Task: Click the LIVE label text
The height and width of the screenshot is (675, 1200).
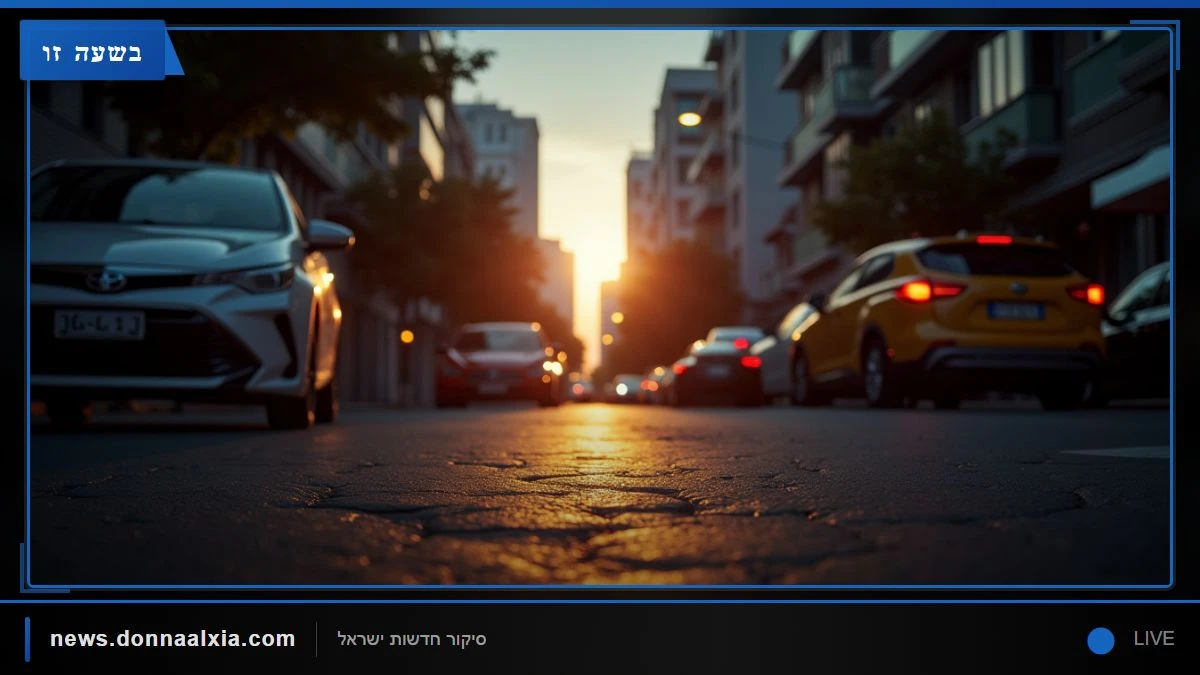Action: click(x=1153, y=639)
